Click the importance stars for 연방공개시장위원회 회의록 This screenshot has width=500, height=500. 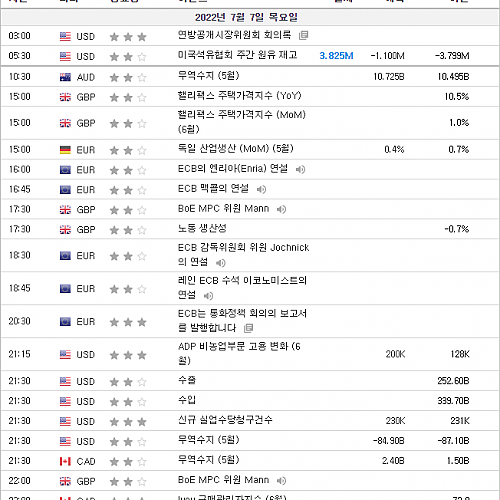(128, 37)
